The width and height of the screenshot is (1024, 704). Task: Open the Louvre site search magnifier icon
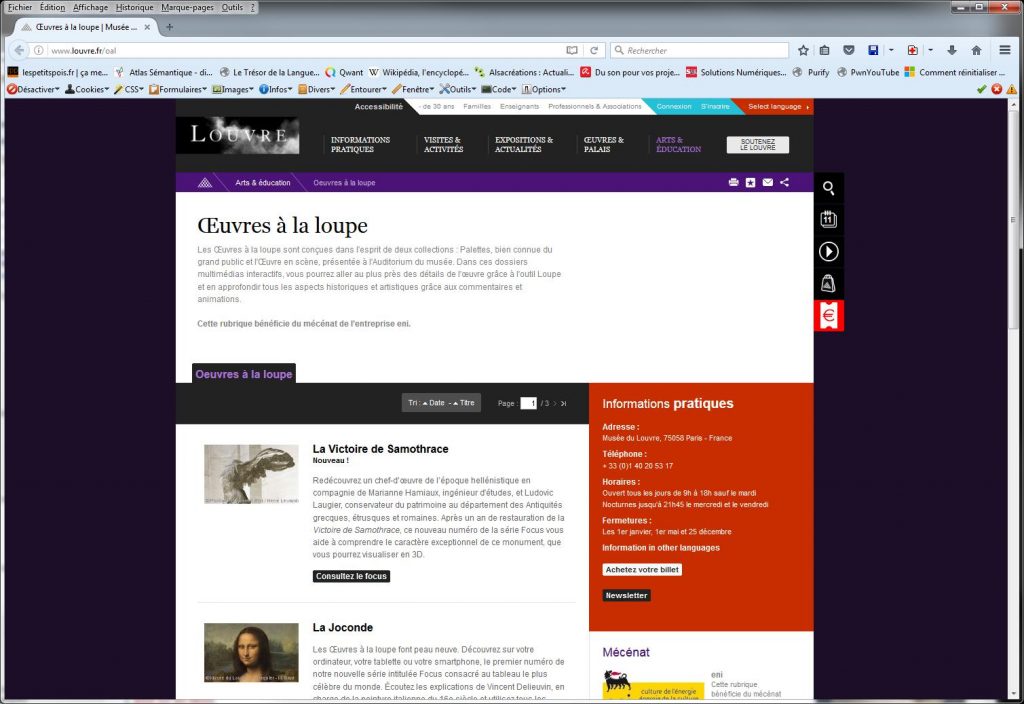pos(829,188)
